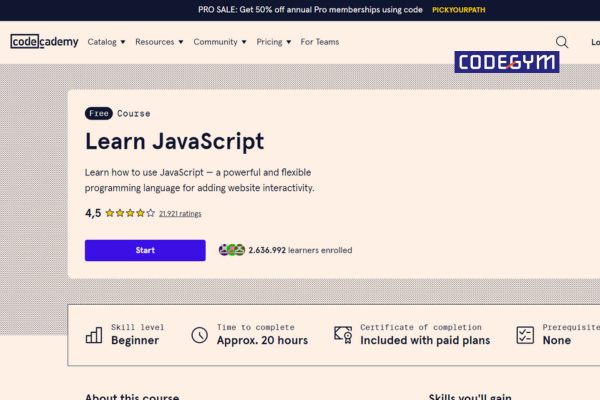This screenshot has height=400, width=600.
Task: Click the 2.636.992 learners enrolled text
Action: (300, 250)
